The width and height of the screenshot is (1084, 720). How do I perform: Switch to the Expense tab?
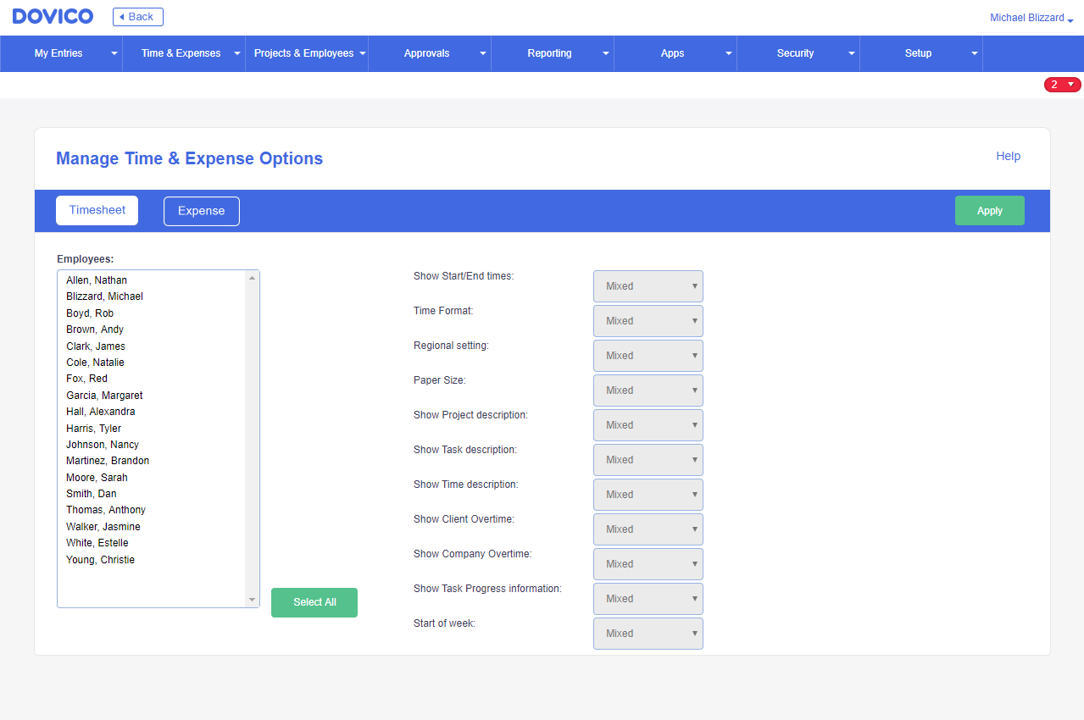pyautogui.click(x=201, y=210)
